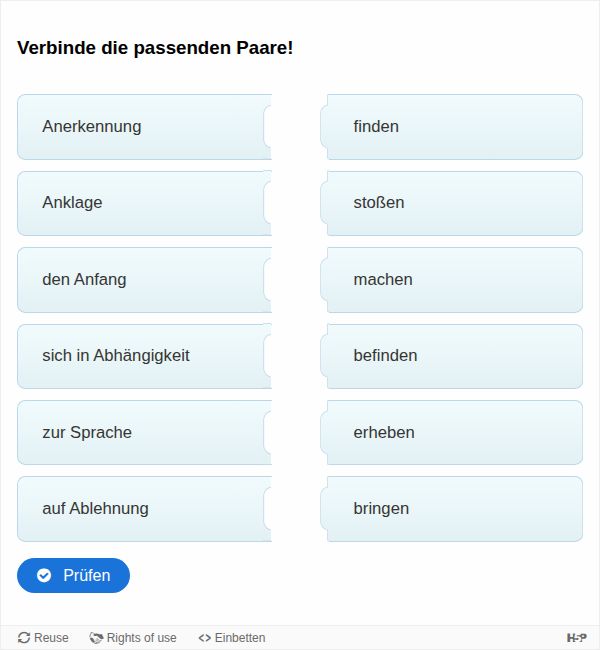Choose the erheben answer card

tap(454, 433)
